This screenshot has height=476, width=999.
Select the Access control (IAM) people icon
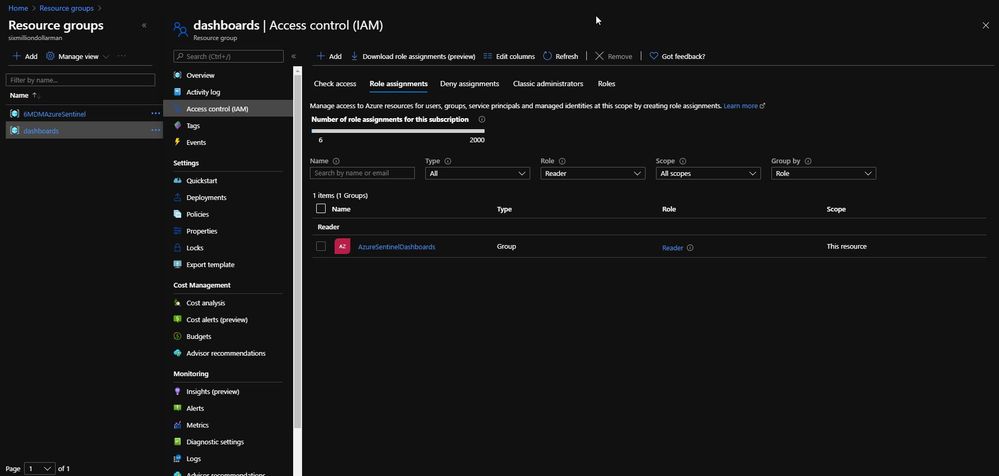tap(178, 109)
